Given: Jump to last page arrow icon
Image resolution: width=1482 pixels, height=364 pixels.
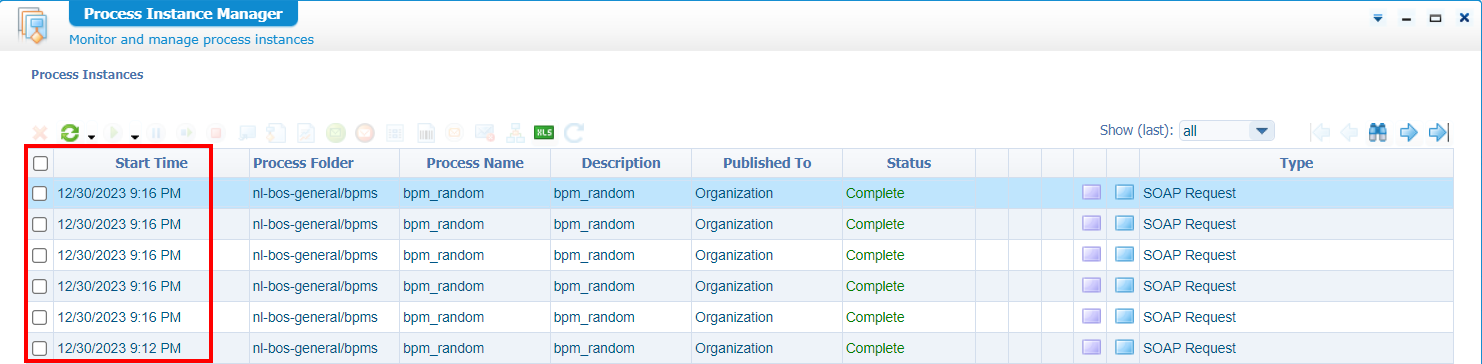Looking at the screenshot, I should pyautogui.click(x=1439, y=132).
